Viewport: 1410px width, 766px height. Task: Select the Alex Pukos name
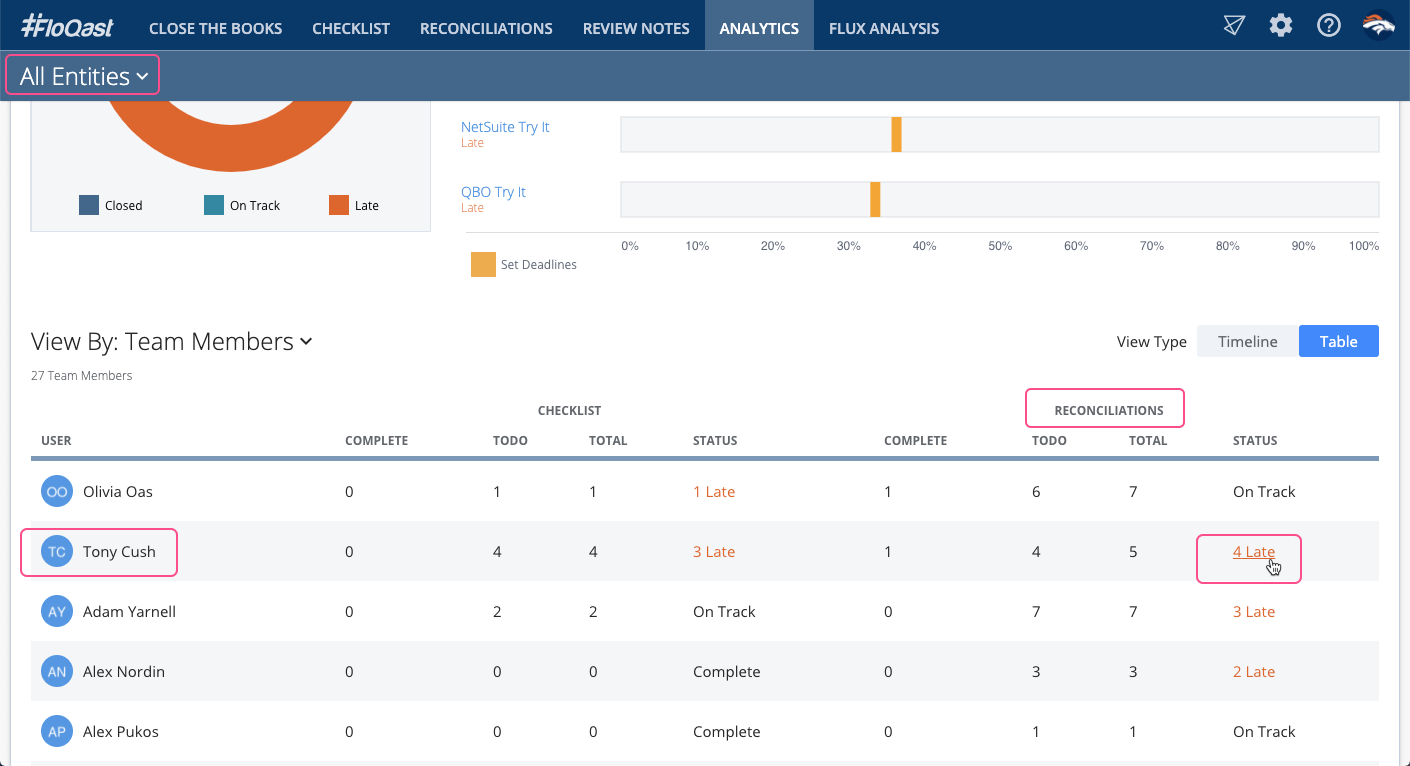pyautogui.click(x=121, y=732)
